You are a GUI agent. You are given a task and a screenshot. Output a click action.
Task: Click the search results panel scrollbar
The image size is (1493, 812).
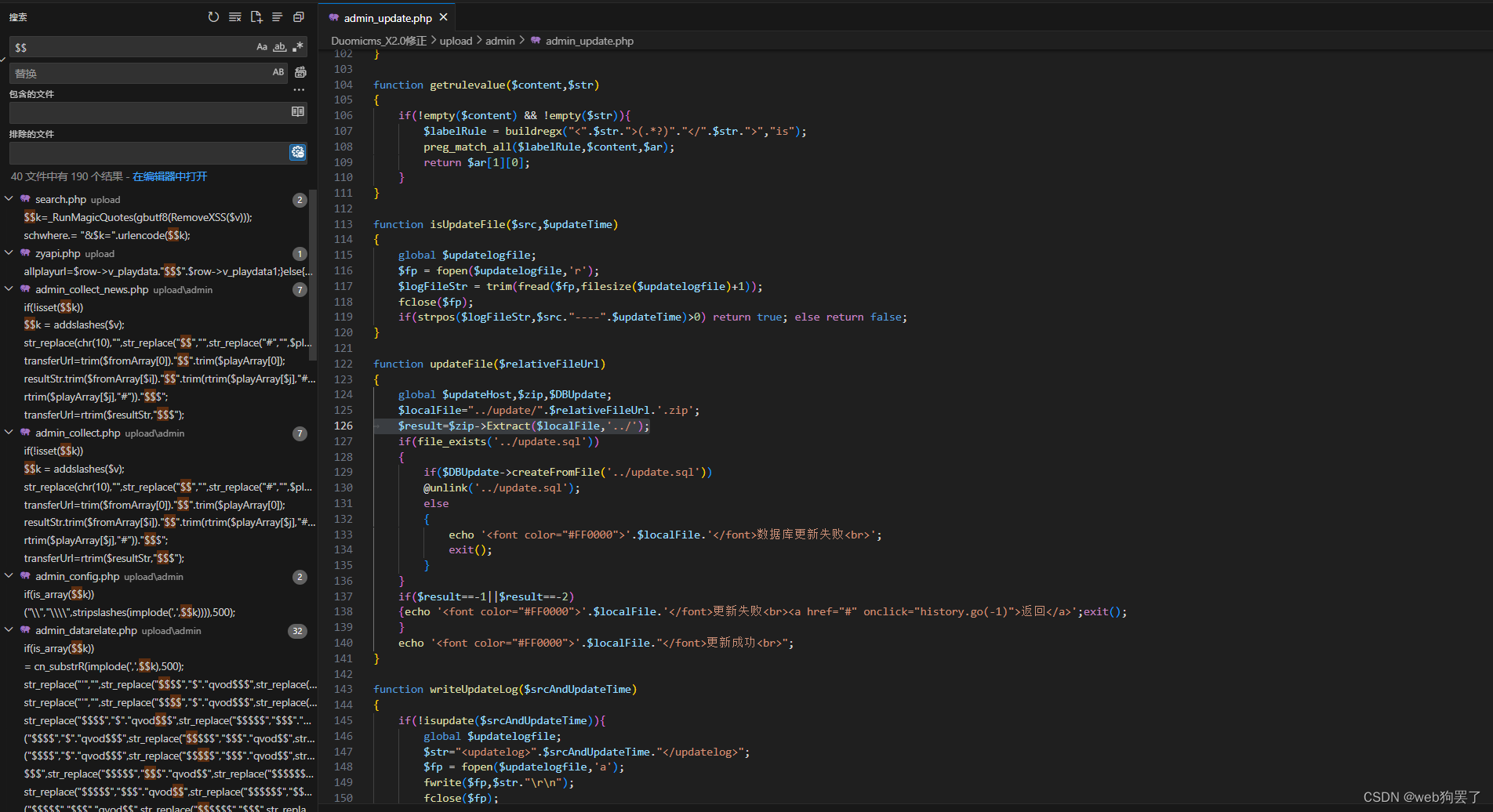(x=313, y=274)
